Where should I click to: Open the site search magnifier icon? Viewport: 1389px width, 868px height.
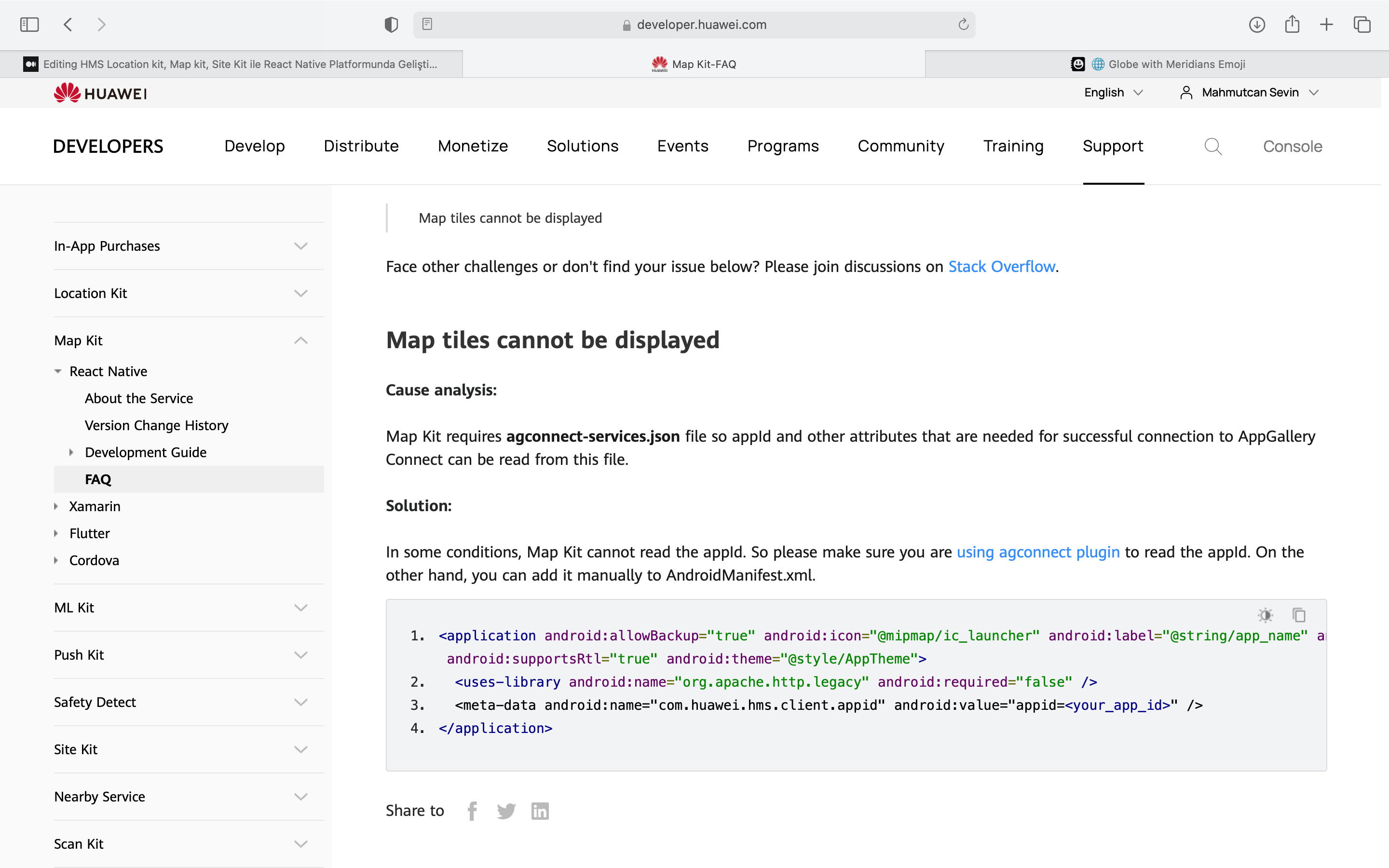[x=1213, y=147]
